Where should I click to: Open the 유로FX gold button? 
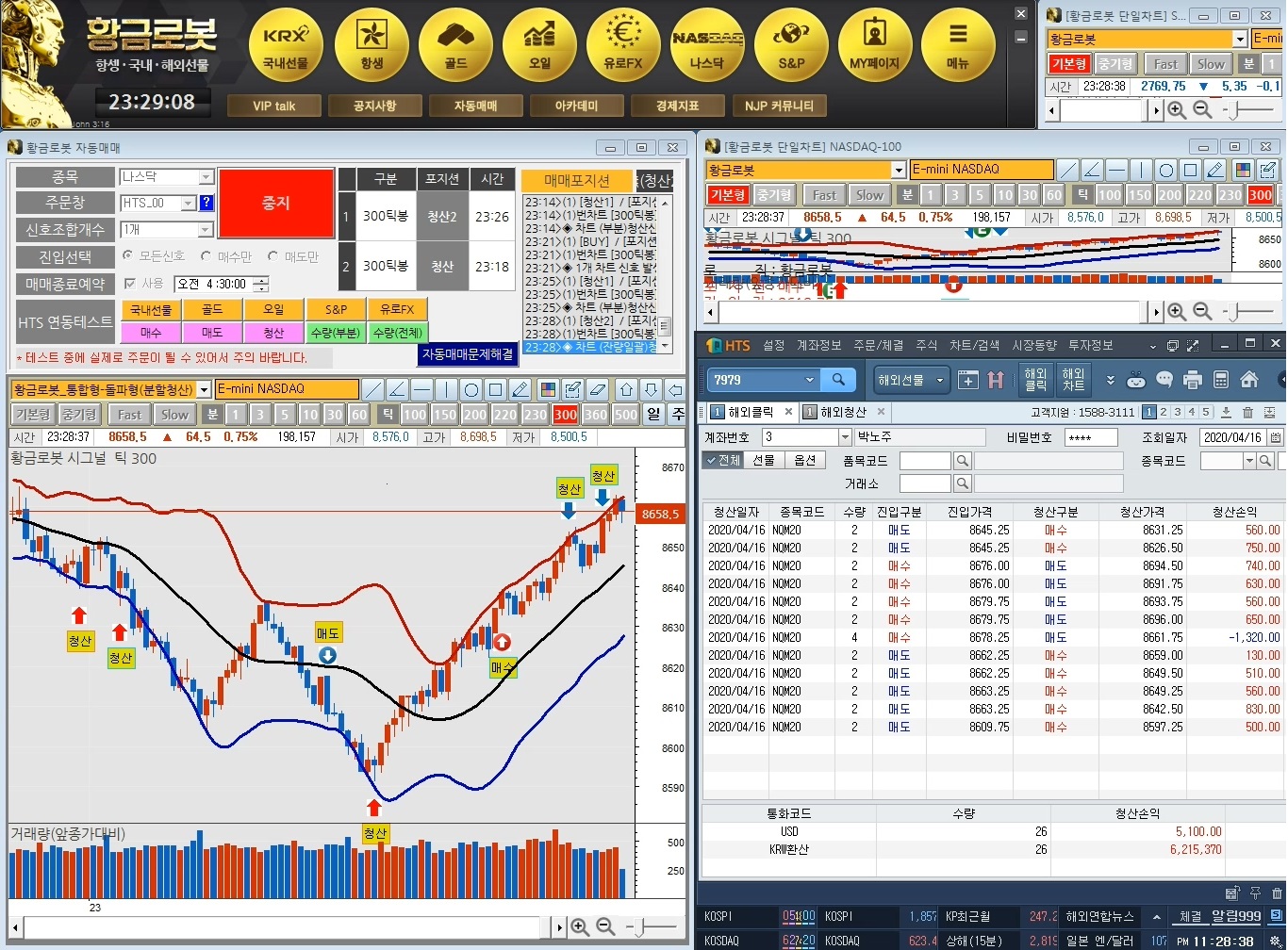pos(623,44)
